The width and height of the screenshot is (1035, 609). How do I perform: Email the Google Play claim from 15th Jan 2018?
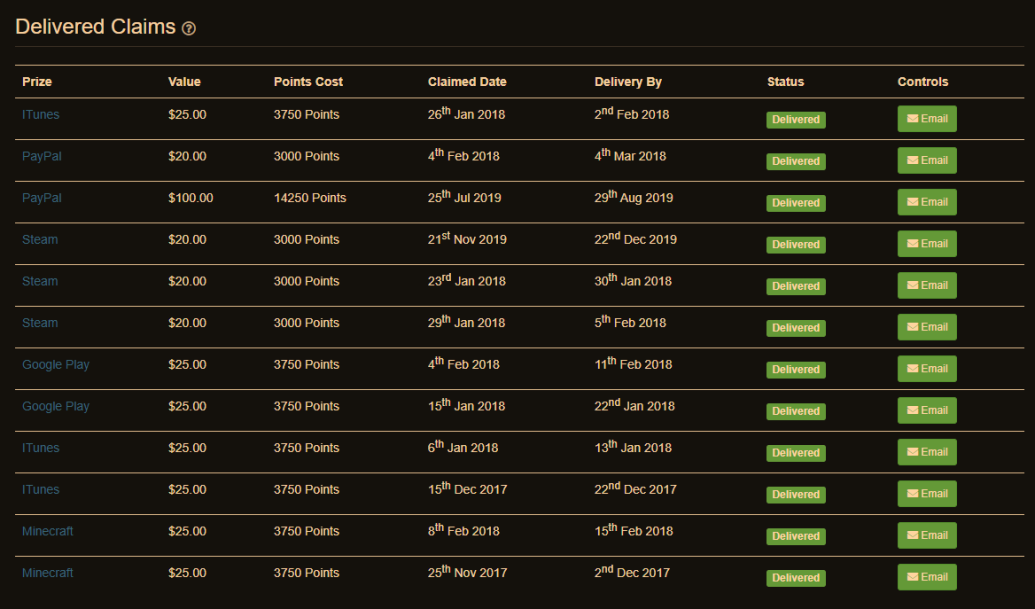926,410
